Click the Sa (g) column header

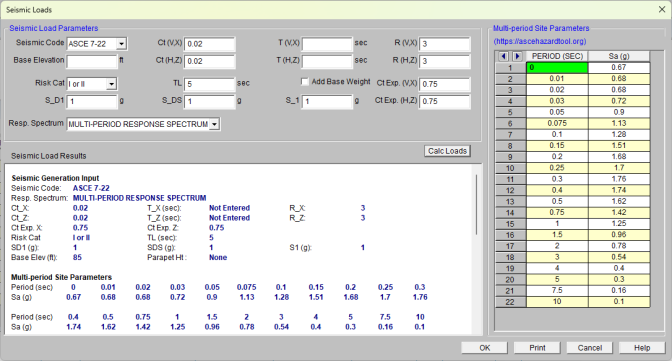[x=619, y=56]
